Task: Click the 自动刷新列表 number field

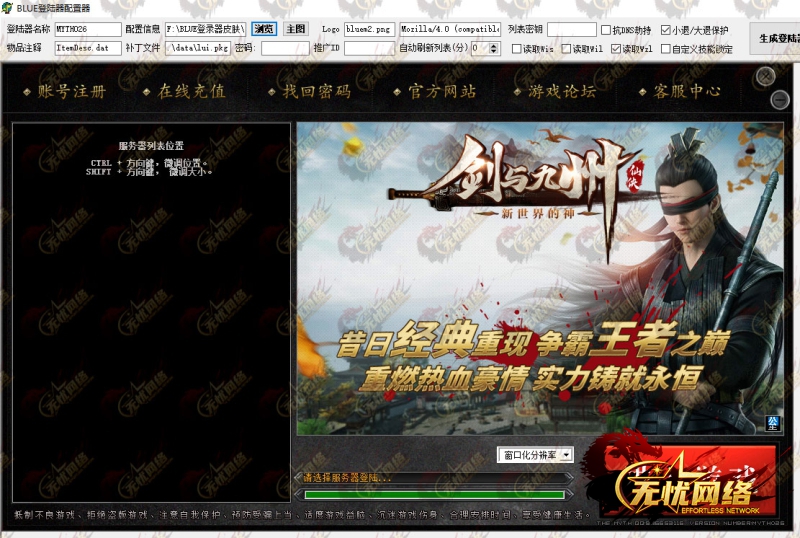Action: pos(480,48)
